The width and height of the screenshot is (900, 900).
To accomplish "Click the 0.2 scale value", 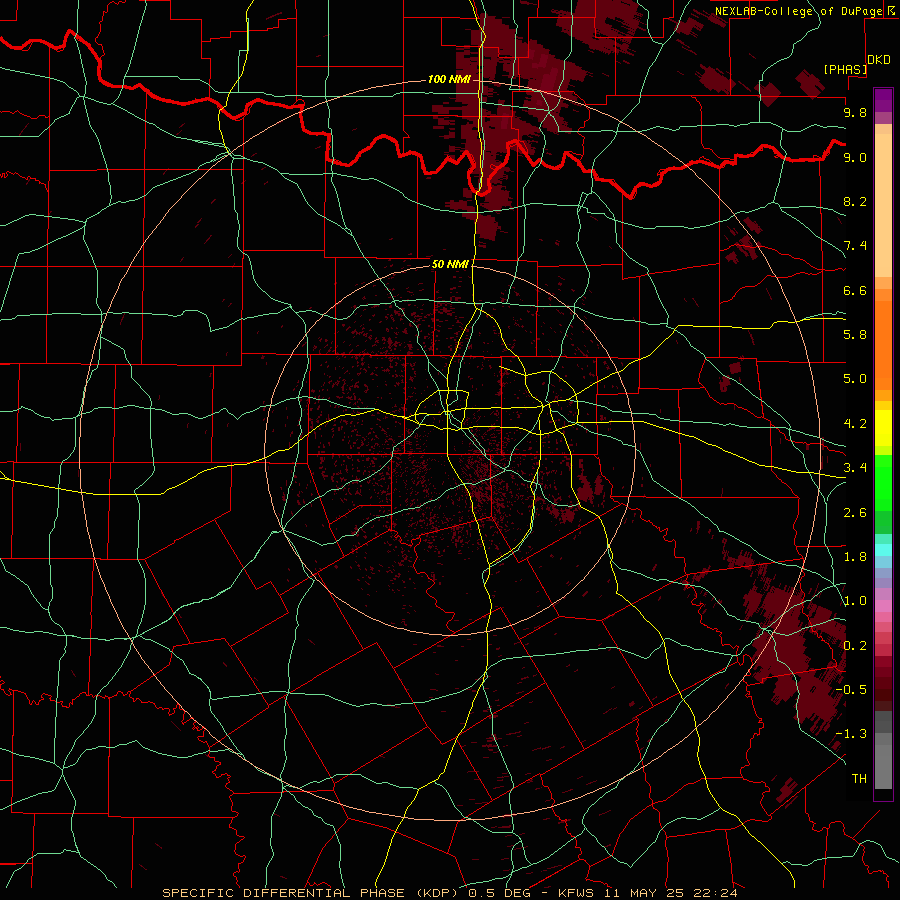I will point(855,646).
